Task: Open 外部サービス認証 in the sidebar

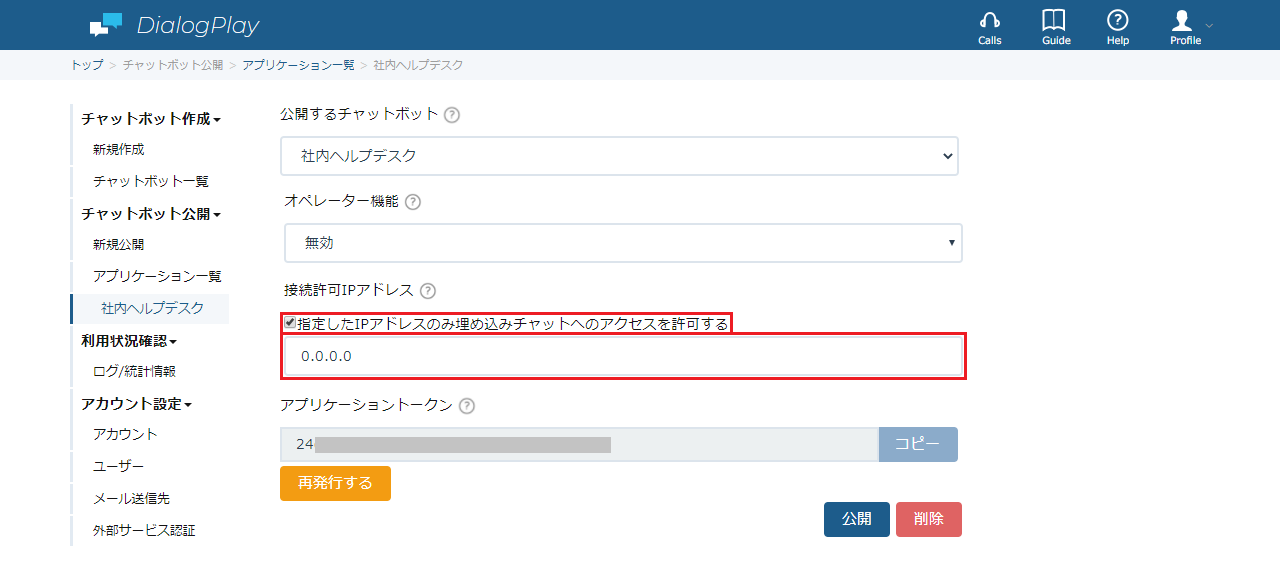Action: (144, 531)
